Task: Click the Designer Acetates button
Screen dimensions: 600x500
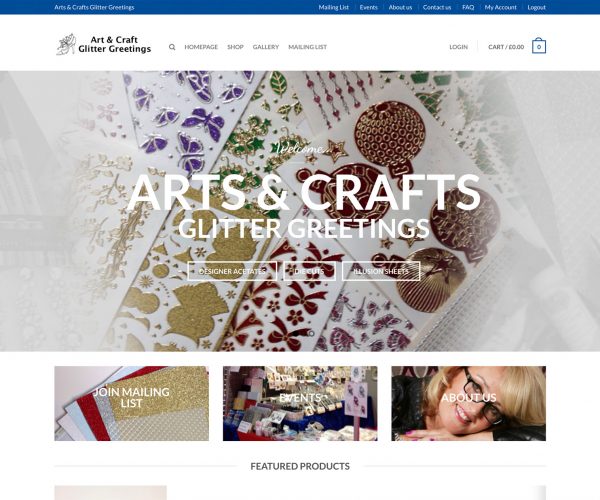Action: click(232, 271)
